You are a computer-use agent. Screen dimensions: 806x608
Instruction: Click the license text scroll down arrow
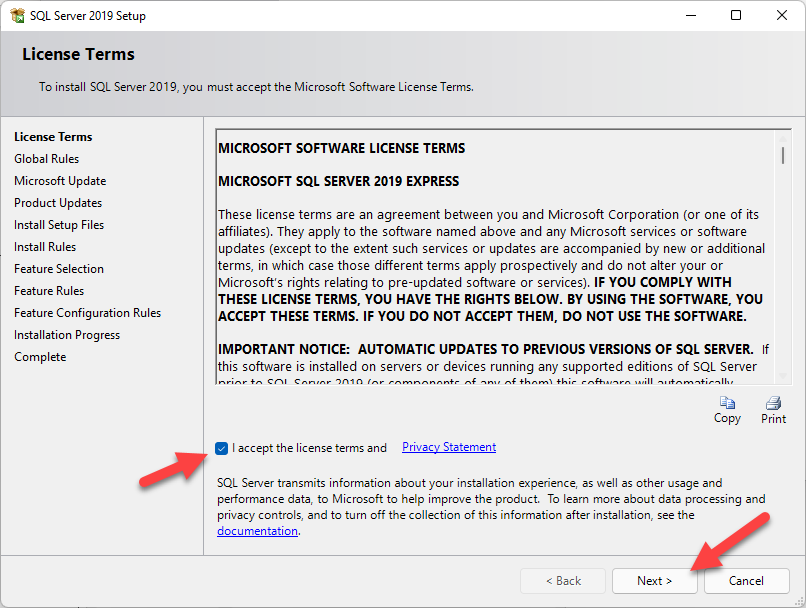(782, 376)
